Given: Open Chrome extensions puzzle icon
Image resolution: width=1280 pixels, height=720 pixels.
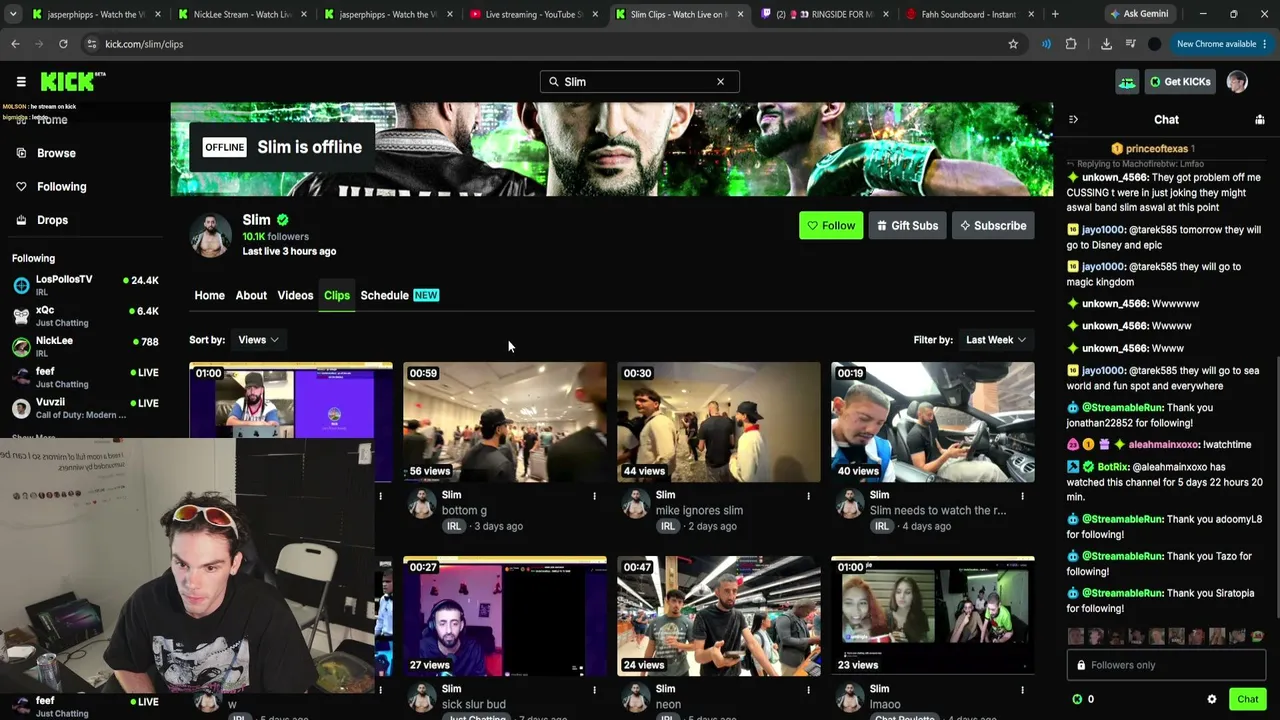Looking at the screenshot, I should 1071,44.
